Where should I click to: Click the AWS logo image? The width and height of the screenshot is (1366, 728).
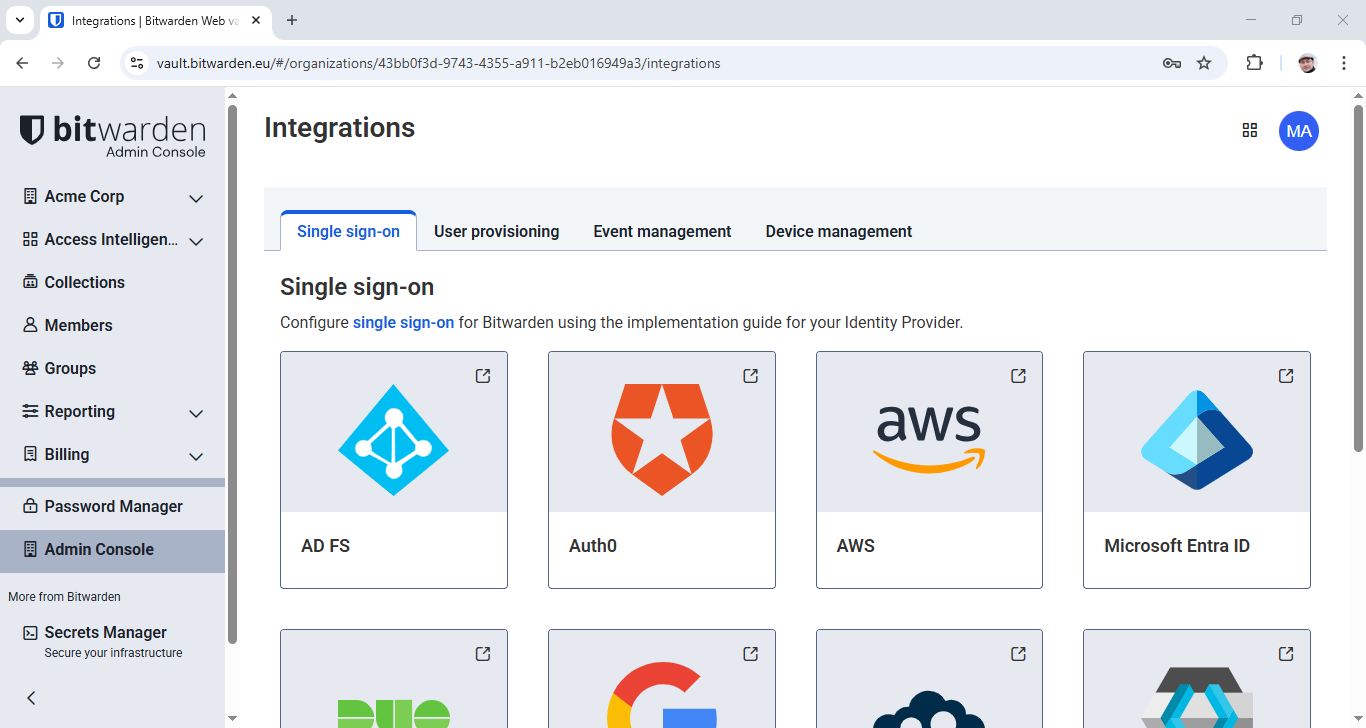pos(929,439)
